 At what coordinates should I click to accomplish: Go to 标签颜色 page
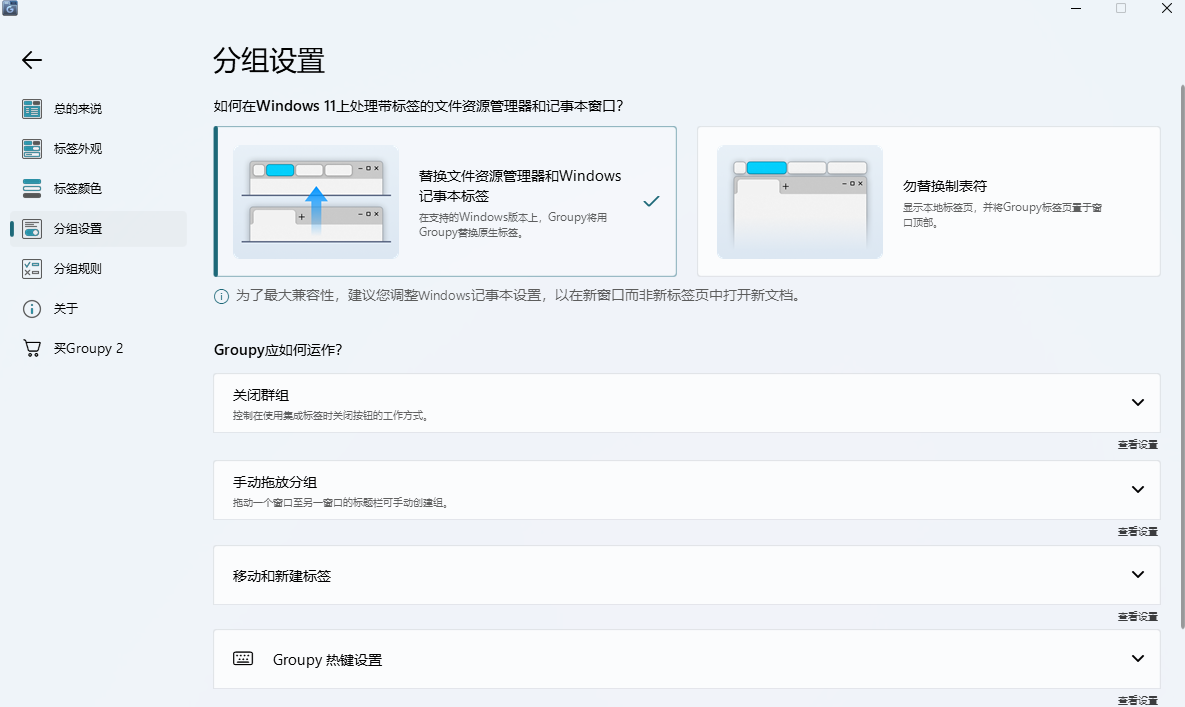coord(98,188)
